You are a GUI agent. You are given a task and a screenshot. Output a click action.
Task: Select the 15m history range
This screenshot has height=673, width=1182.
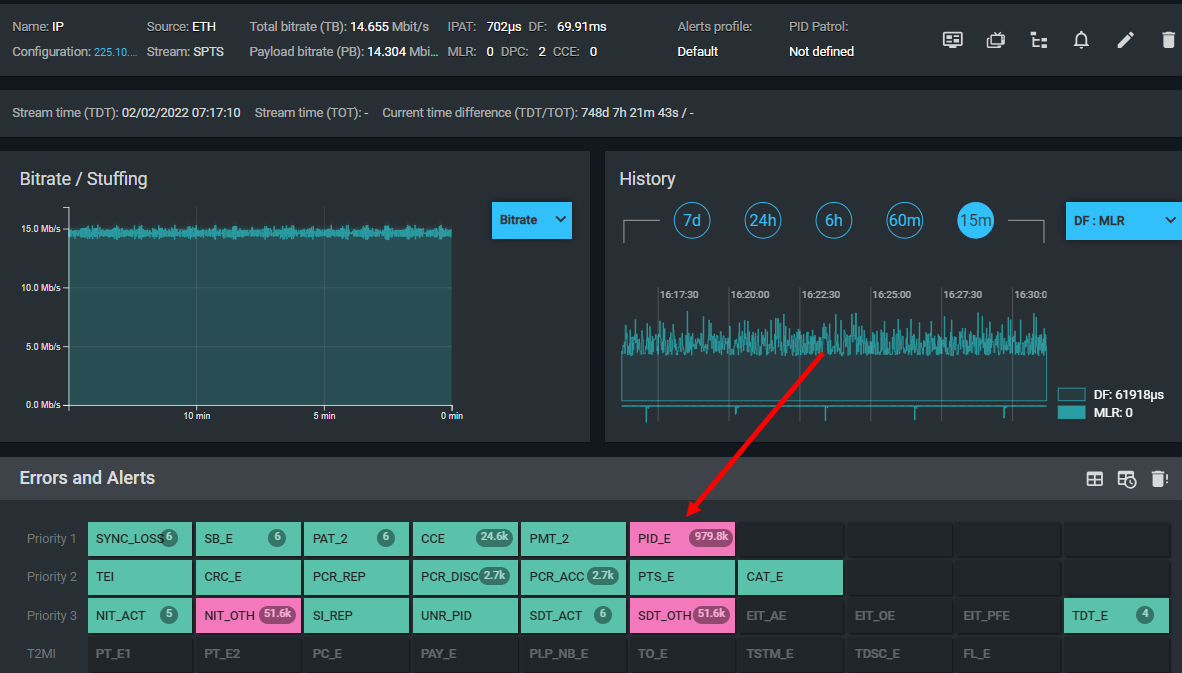coord(975,221)
